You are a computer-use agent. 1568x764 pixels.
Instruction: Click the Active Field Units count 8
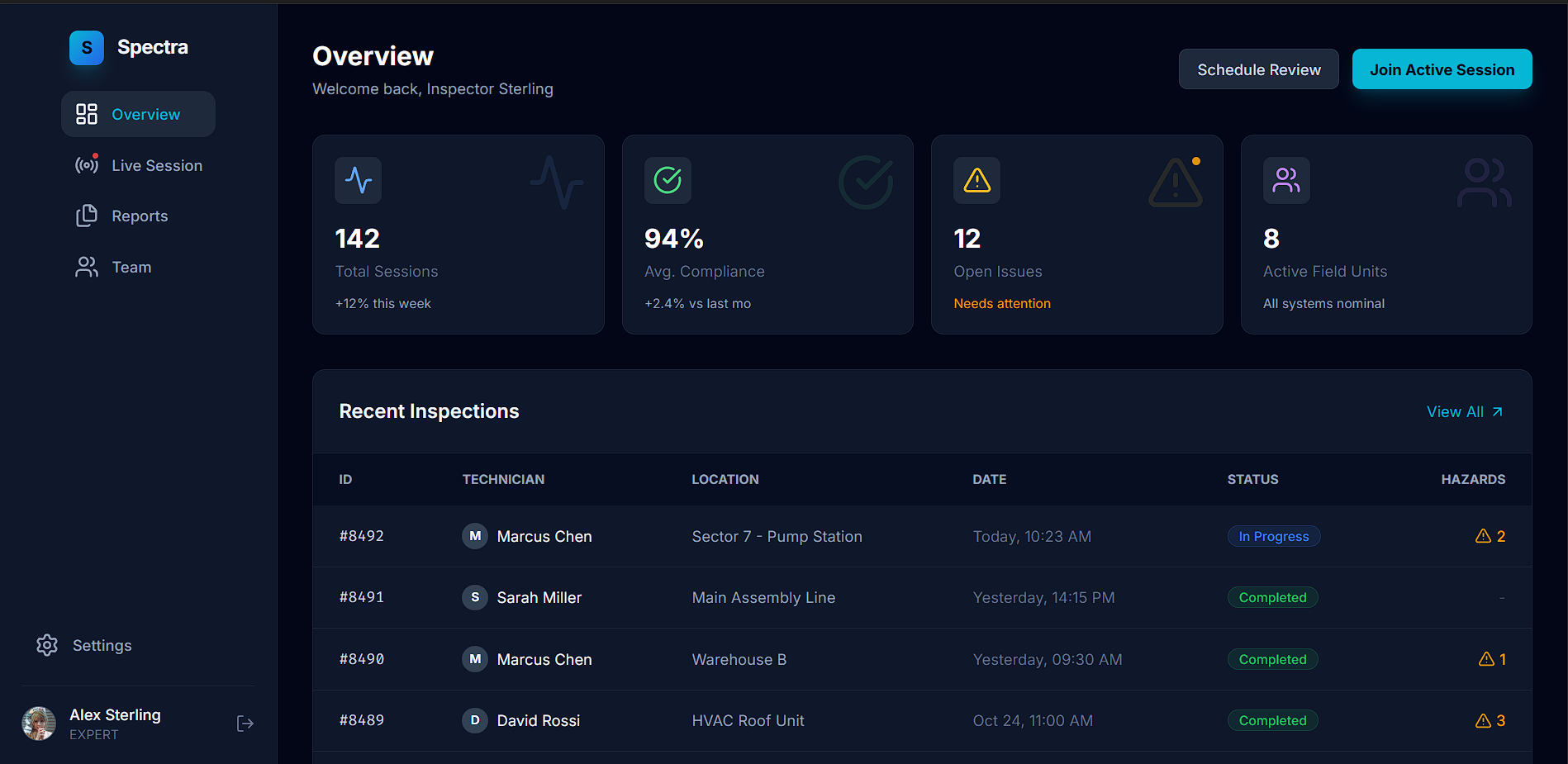tap(1271, 239)
